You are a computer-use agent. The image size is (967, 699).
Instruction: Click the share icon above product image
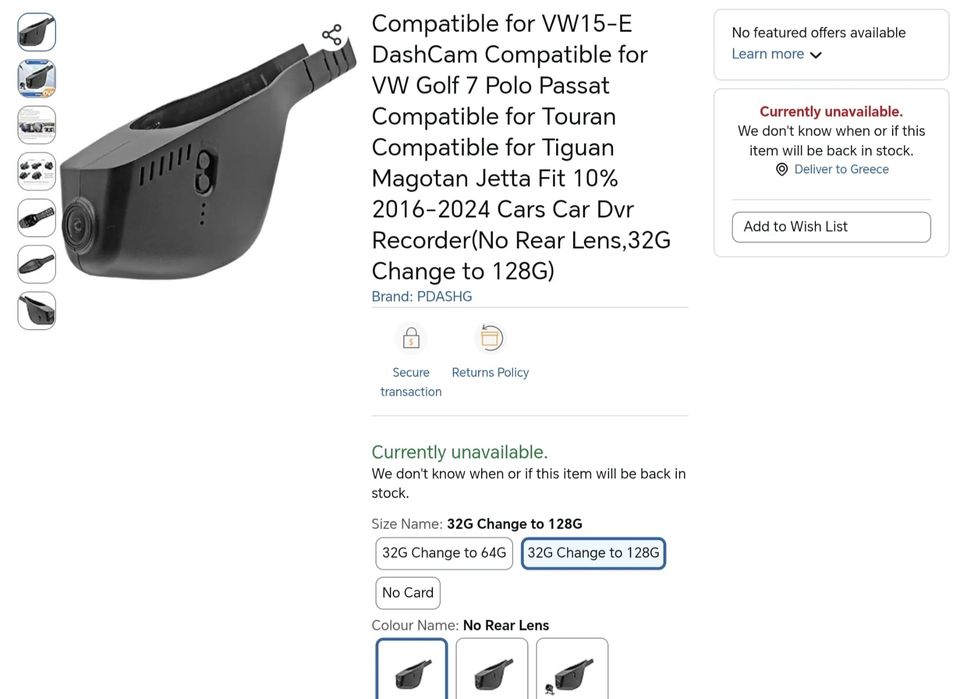(x=332, y=35)
